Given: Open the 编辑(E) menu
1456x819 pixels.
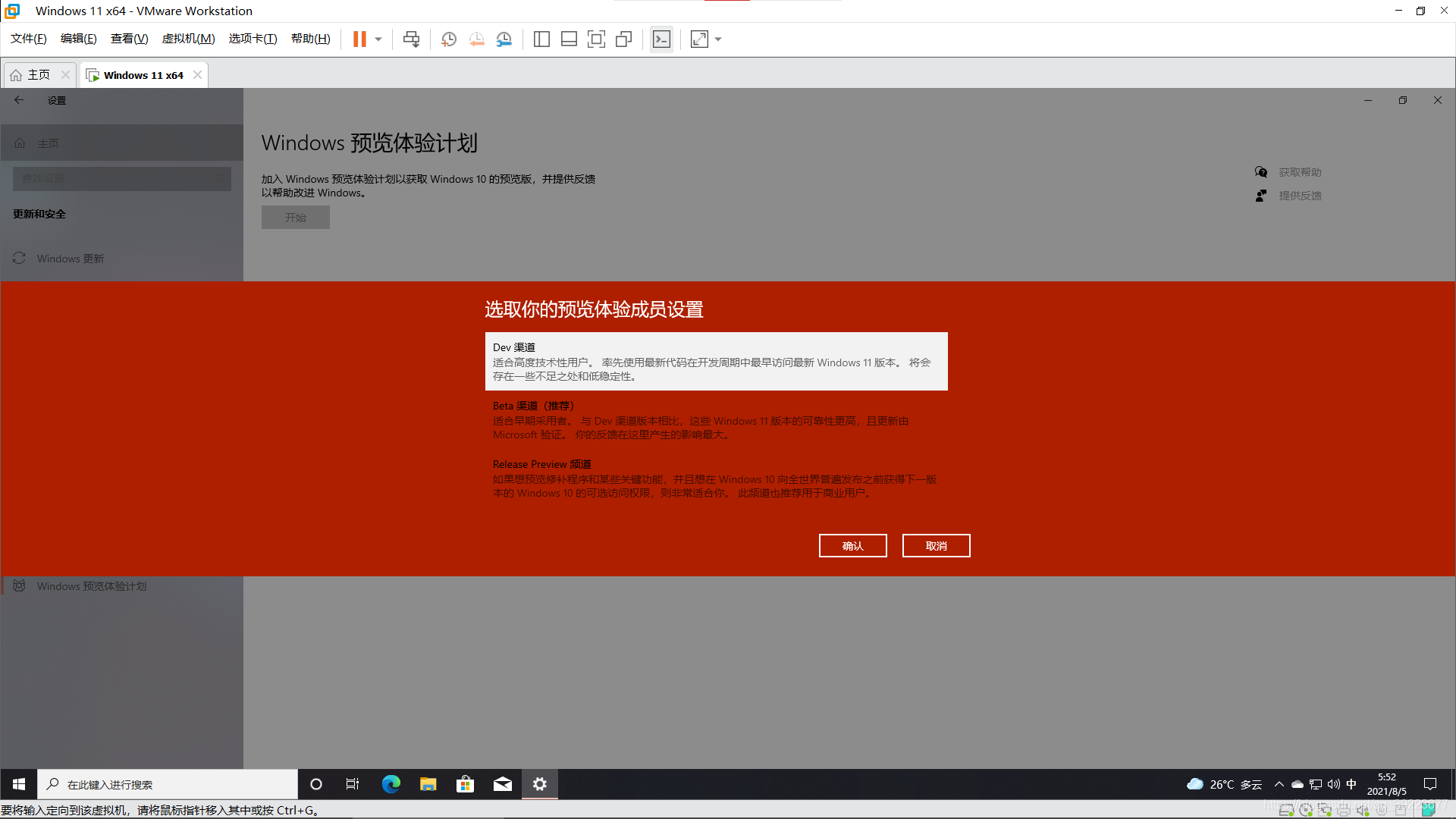Looking at the screenshot, I should [79, 39].
